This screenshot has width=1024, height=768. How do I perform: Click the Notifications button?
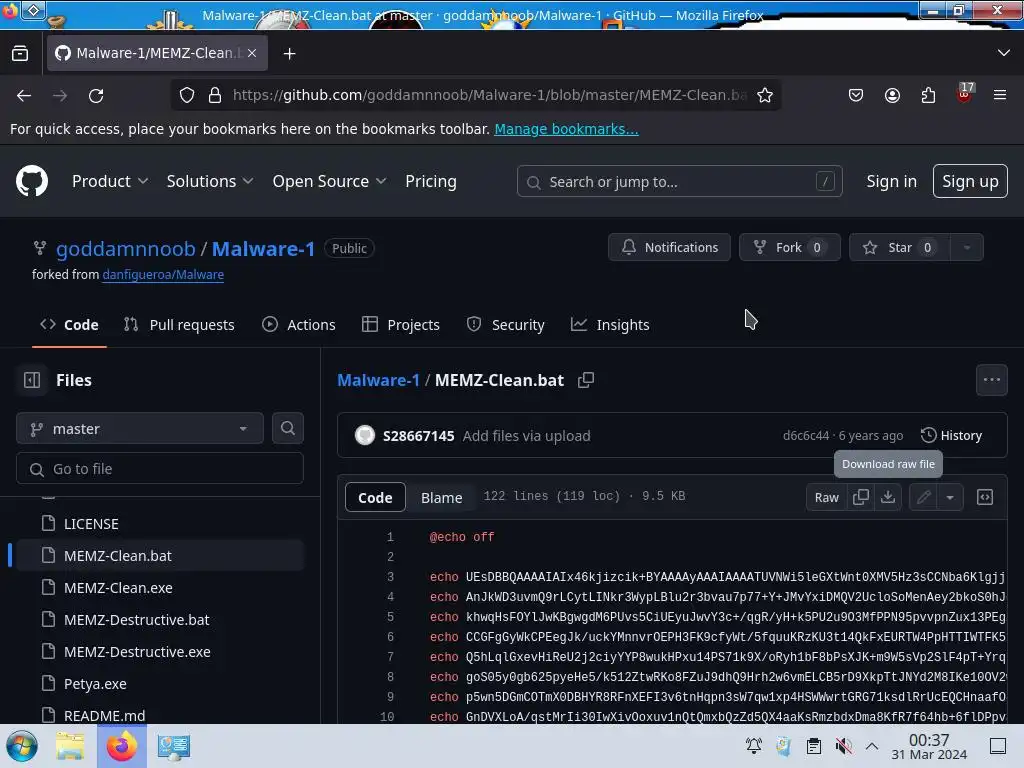tap(669, 248)
